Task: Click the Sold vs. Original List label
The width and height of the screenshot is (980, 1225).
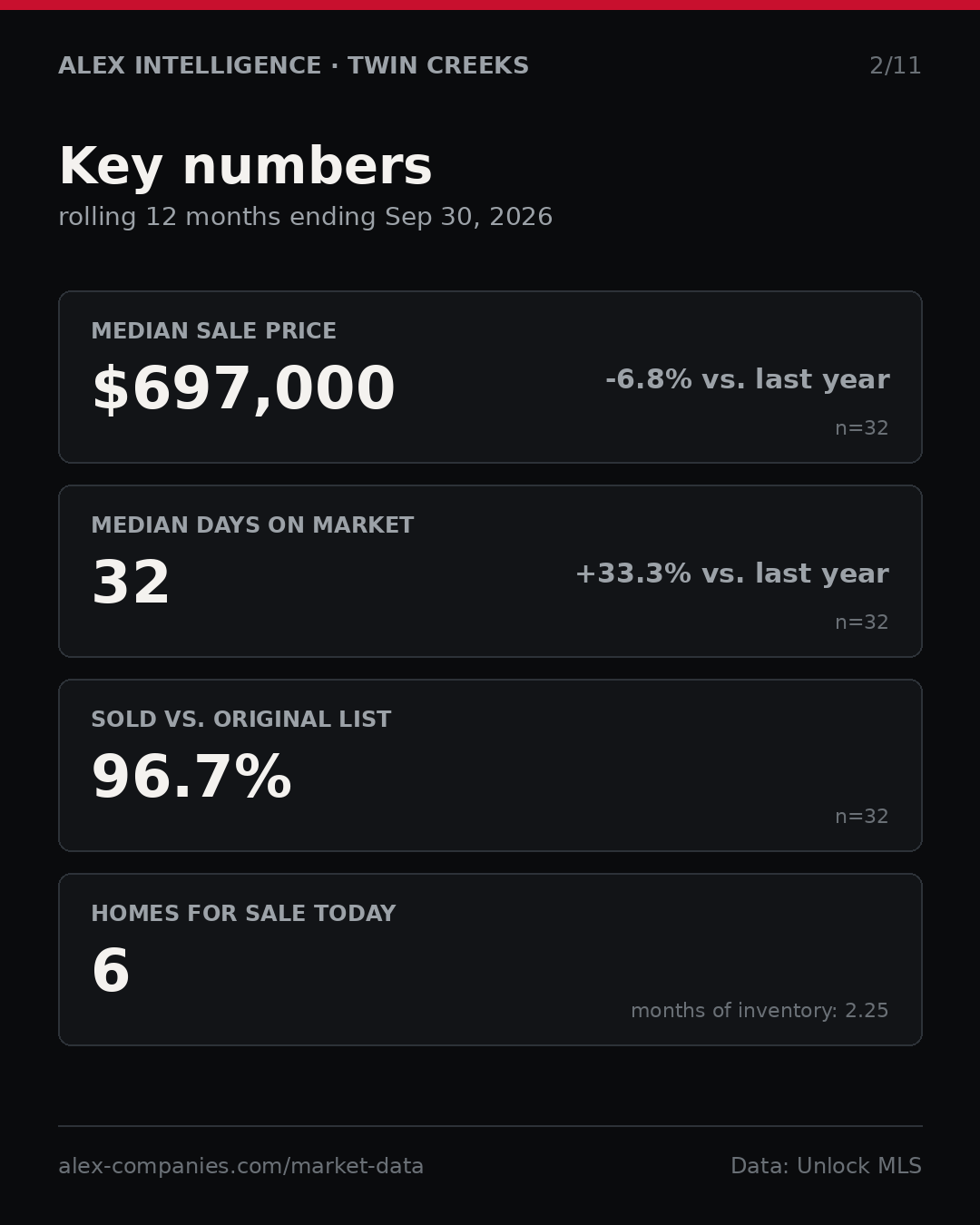Action: pyautogui.click(x=240, y=720)
